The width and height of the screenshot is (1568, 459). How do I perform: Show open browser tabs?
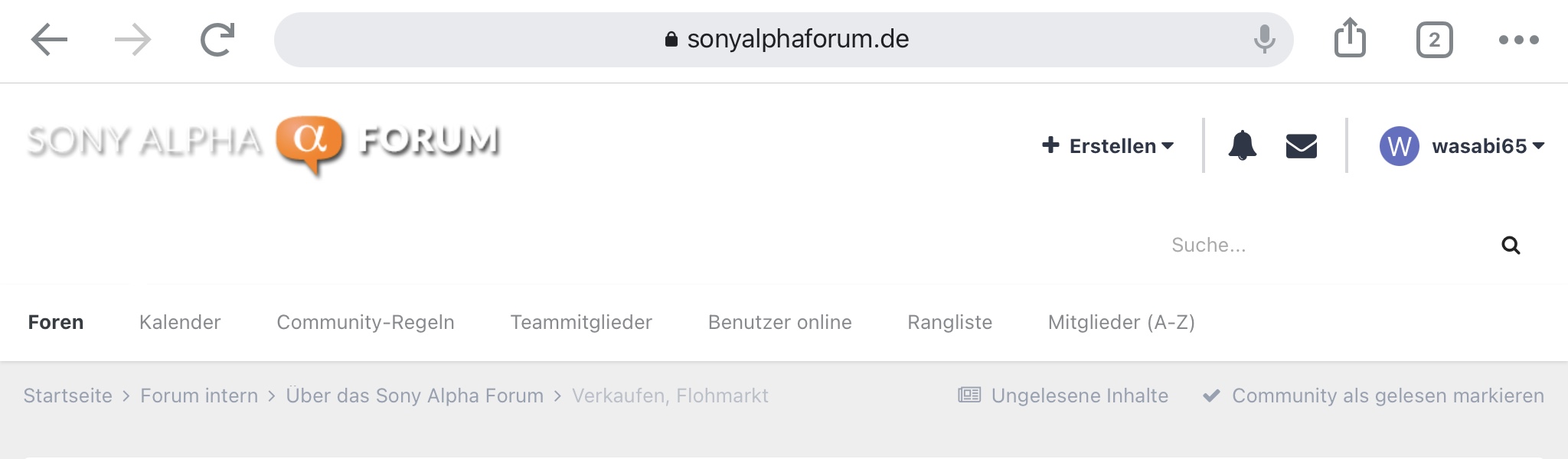(x=1434, y=40)
